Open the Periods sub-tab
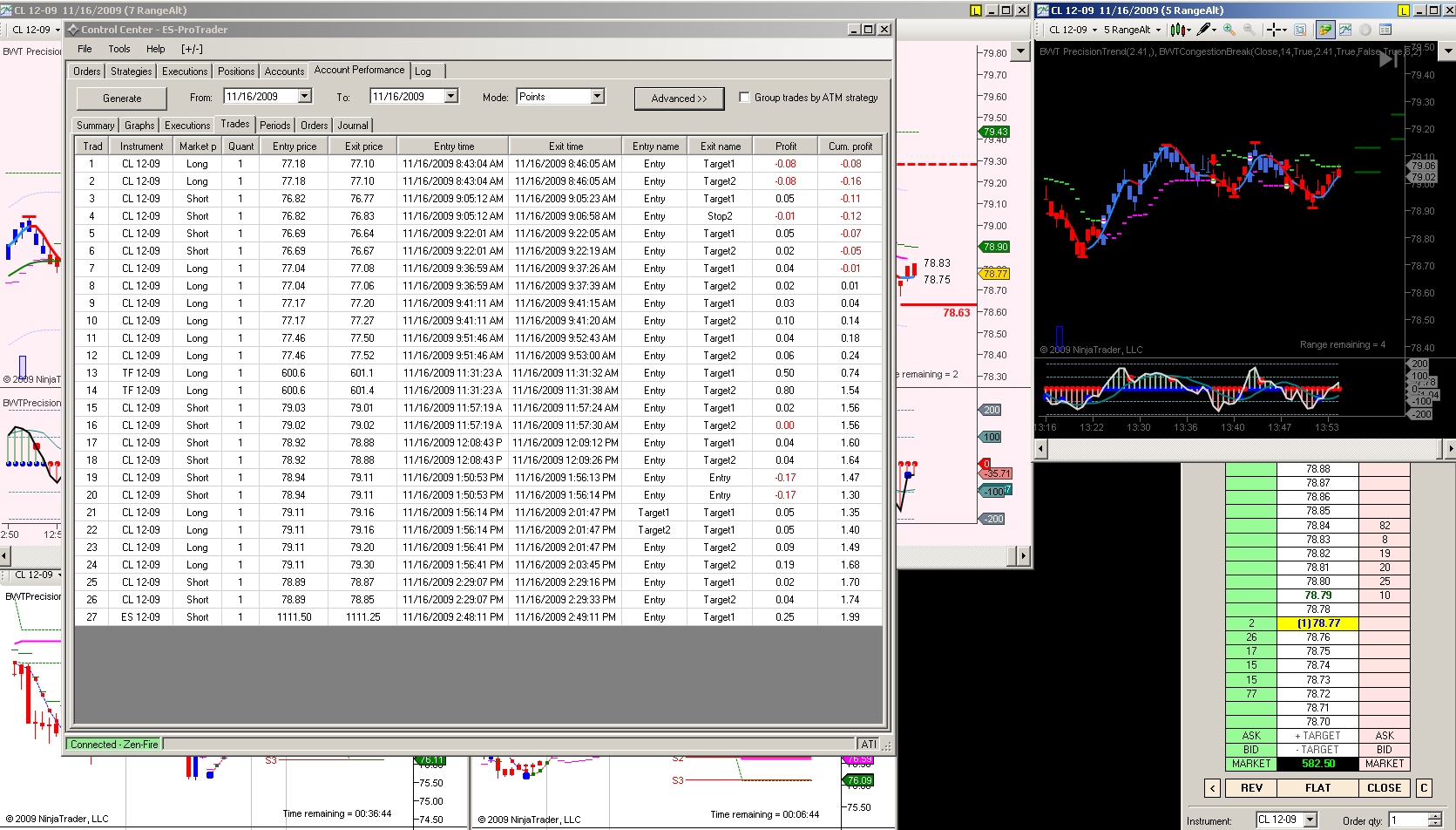 point(274,126)
